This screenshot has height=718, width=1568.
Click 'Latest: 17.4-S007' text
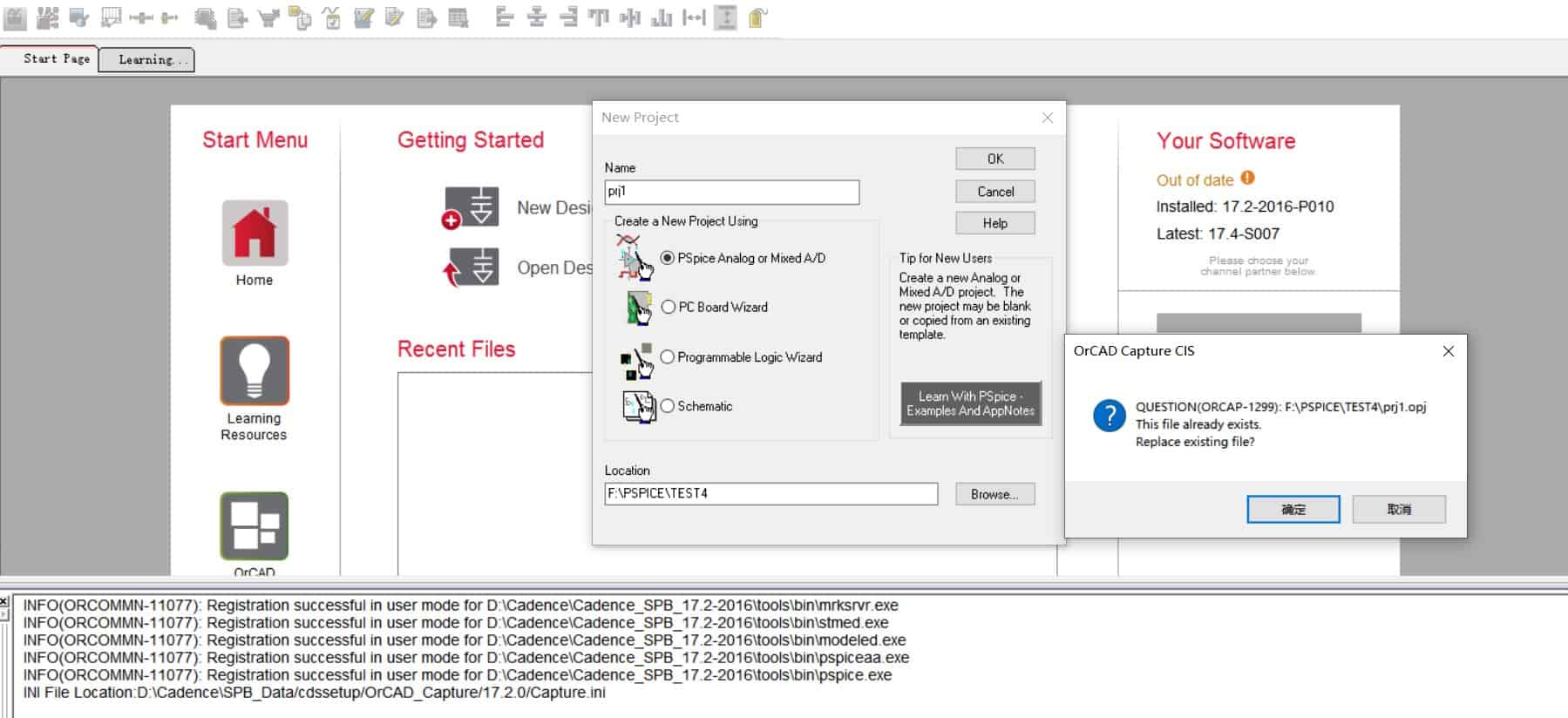[x=1218, y=234]
